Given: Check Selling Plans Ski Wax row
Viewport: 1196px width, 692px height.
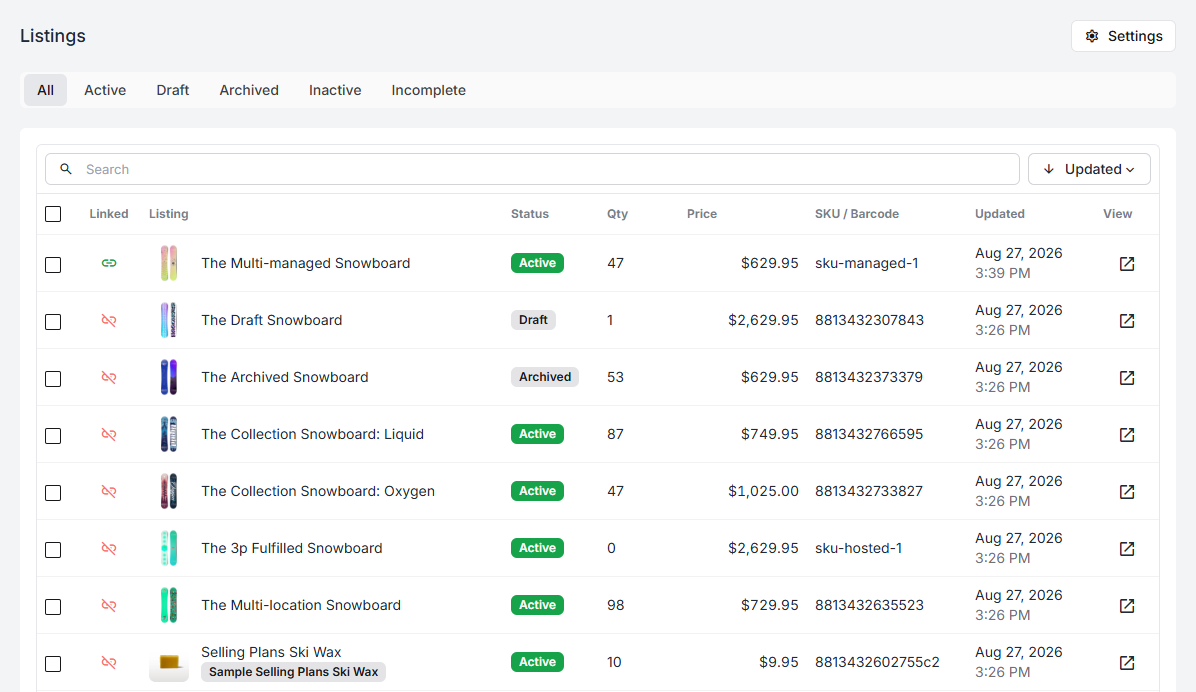Looking at the screenshot, I should coord(53,664).
